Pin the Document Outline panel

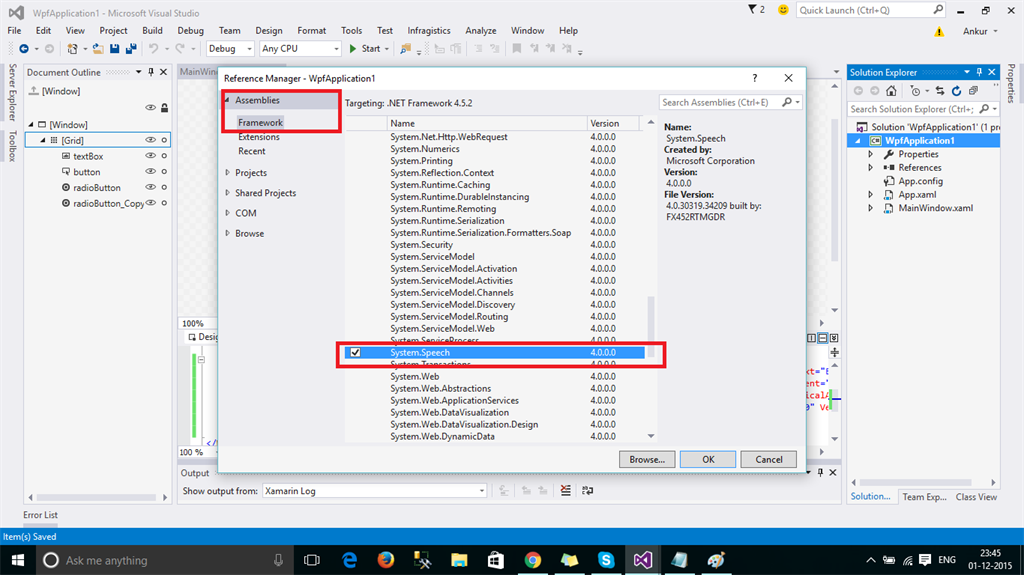click(x=152, y=72)
